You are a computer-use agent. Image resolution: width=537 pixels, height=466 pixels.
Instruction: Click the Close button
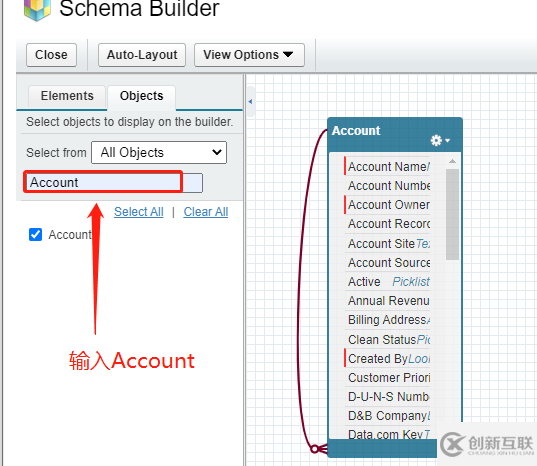(51, 55)
